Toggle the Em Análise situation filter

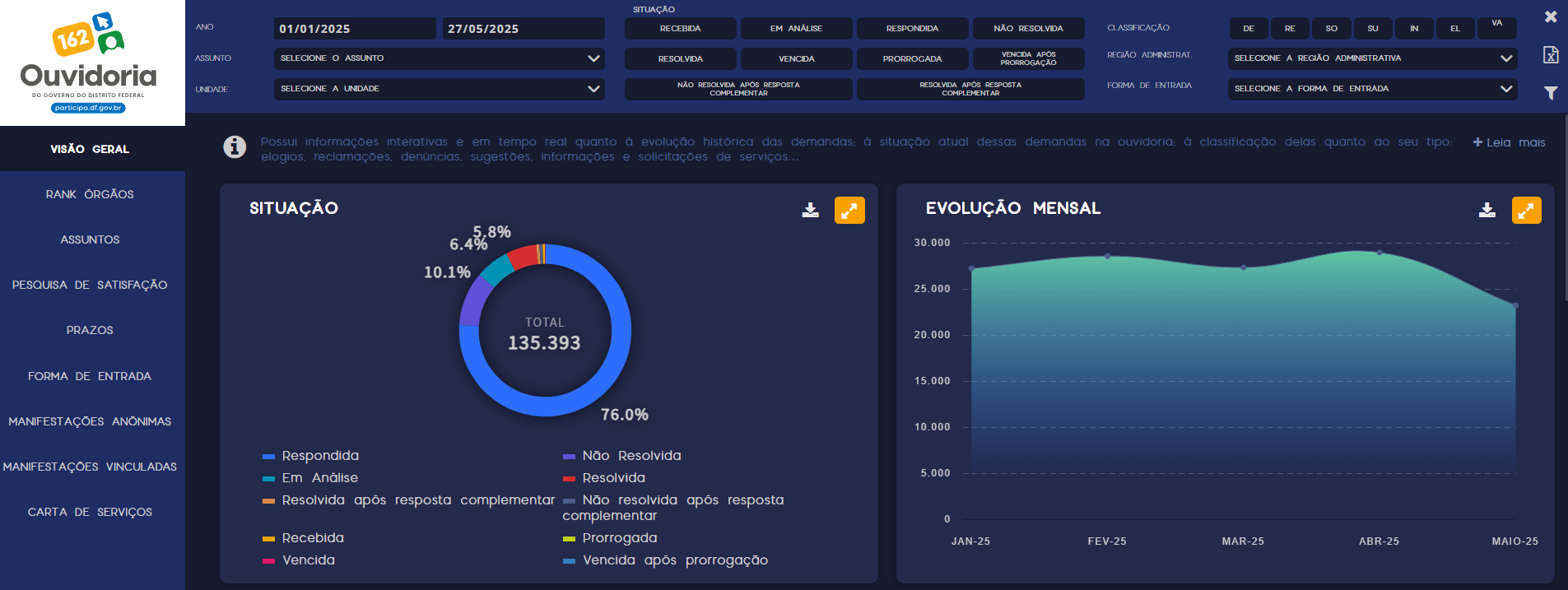click(796, 29)
